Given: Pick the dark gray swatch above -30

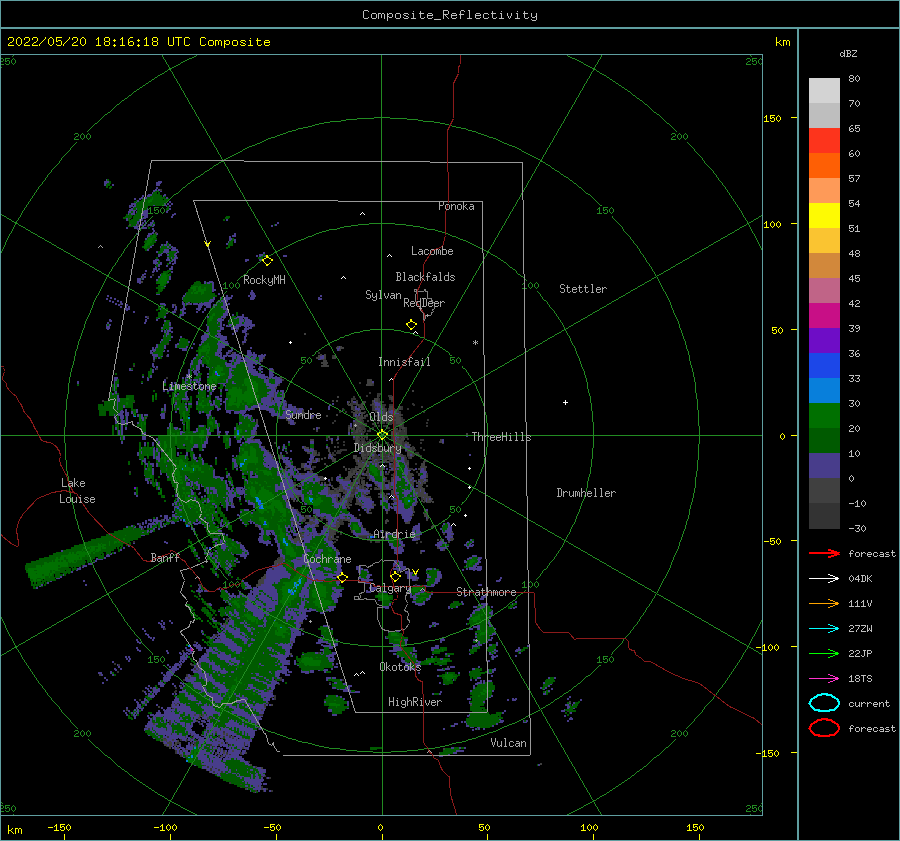Looking at the screenshot, I should (x=824, y=516).
